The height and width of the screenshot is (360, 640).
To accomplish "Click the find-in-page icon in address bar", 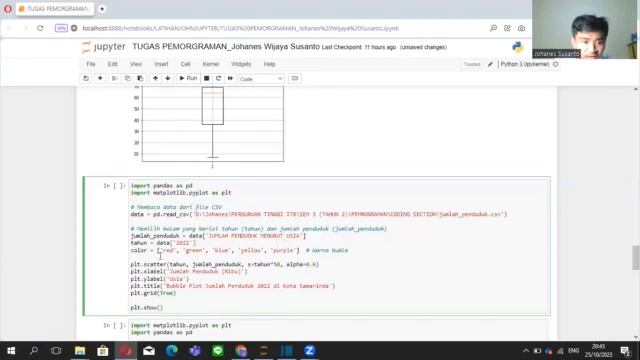I will 493,28.
